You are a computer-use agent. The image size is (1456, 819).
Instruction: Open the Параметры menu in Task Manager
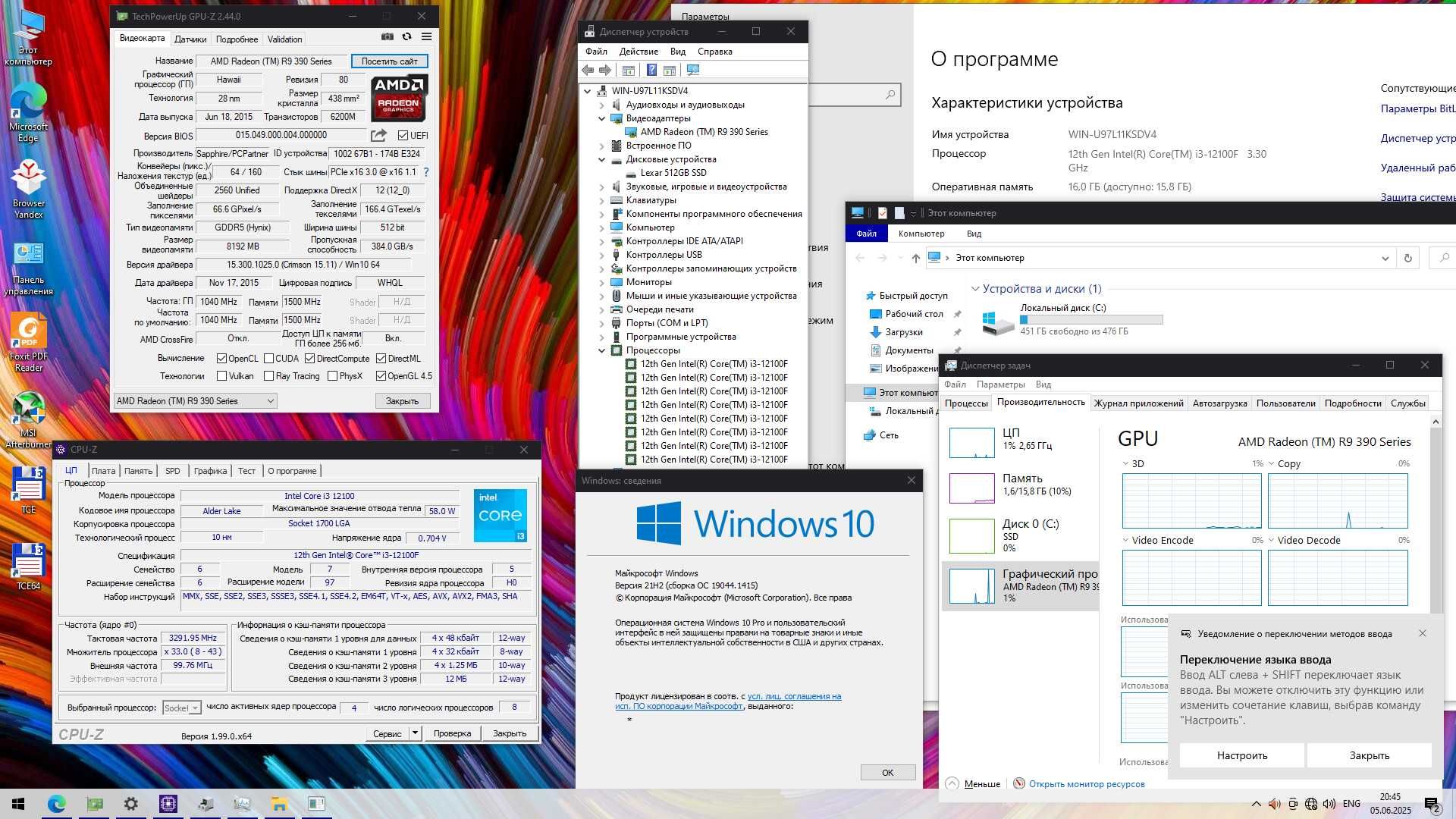(x=1001, y=384)
